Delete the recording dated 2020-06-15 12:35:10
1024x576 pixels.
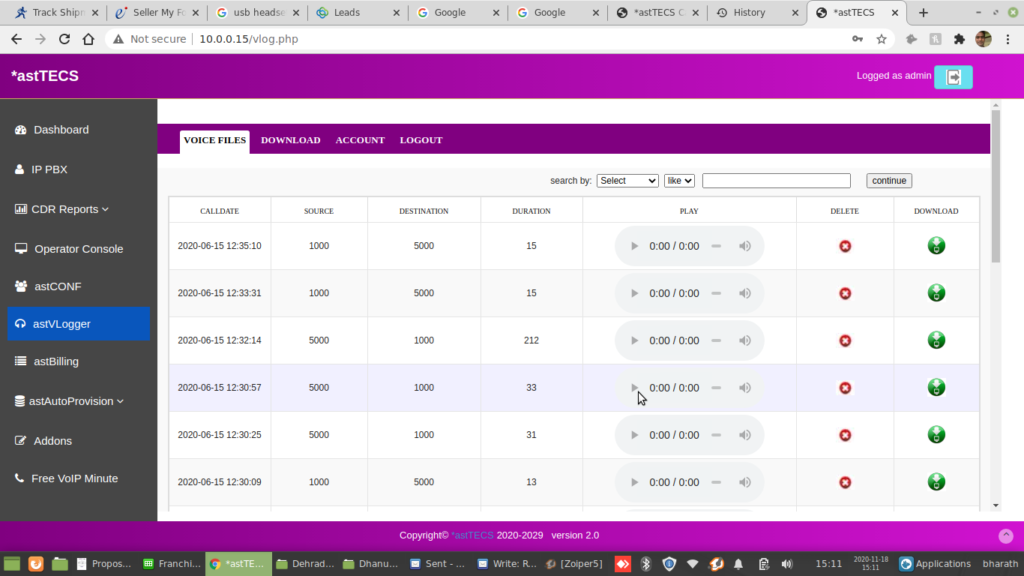[x=845, y=245]
